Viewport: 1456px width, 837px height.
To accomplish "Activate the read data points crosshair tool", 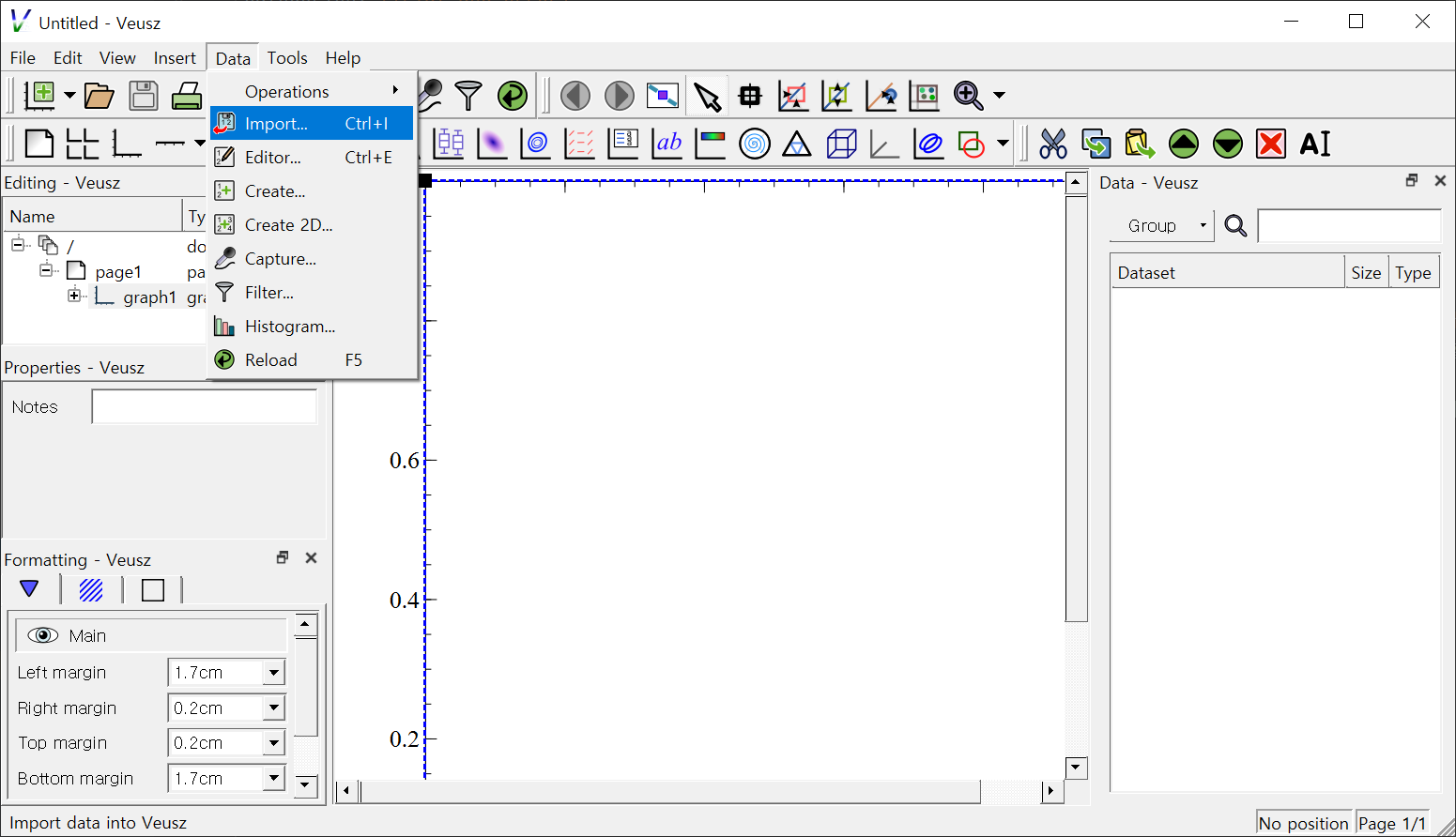I will point(750,95).
